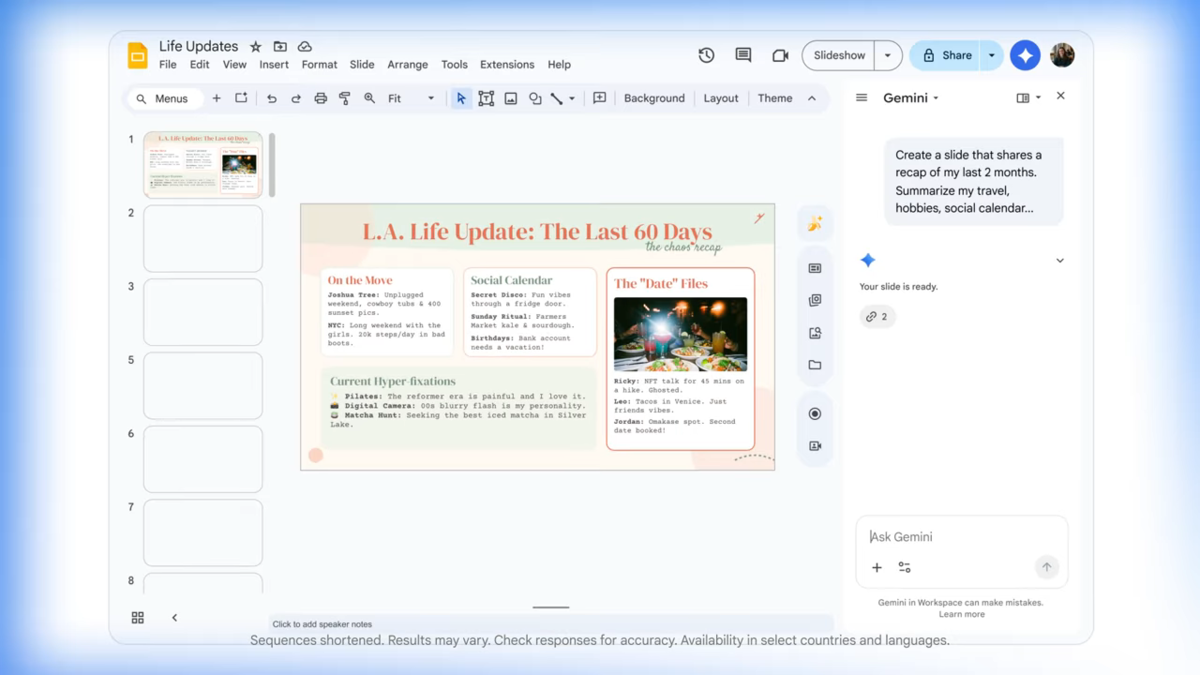The width and height of the screenshot is (1200, 675).
Task: Open the comments icon in header
Action: [743, 56]
